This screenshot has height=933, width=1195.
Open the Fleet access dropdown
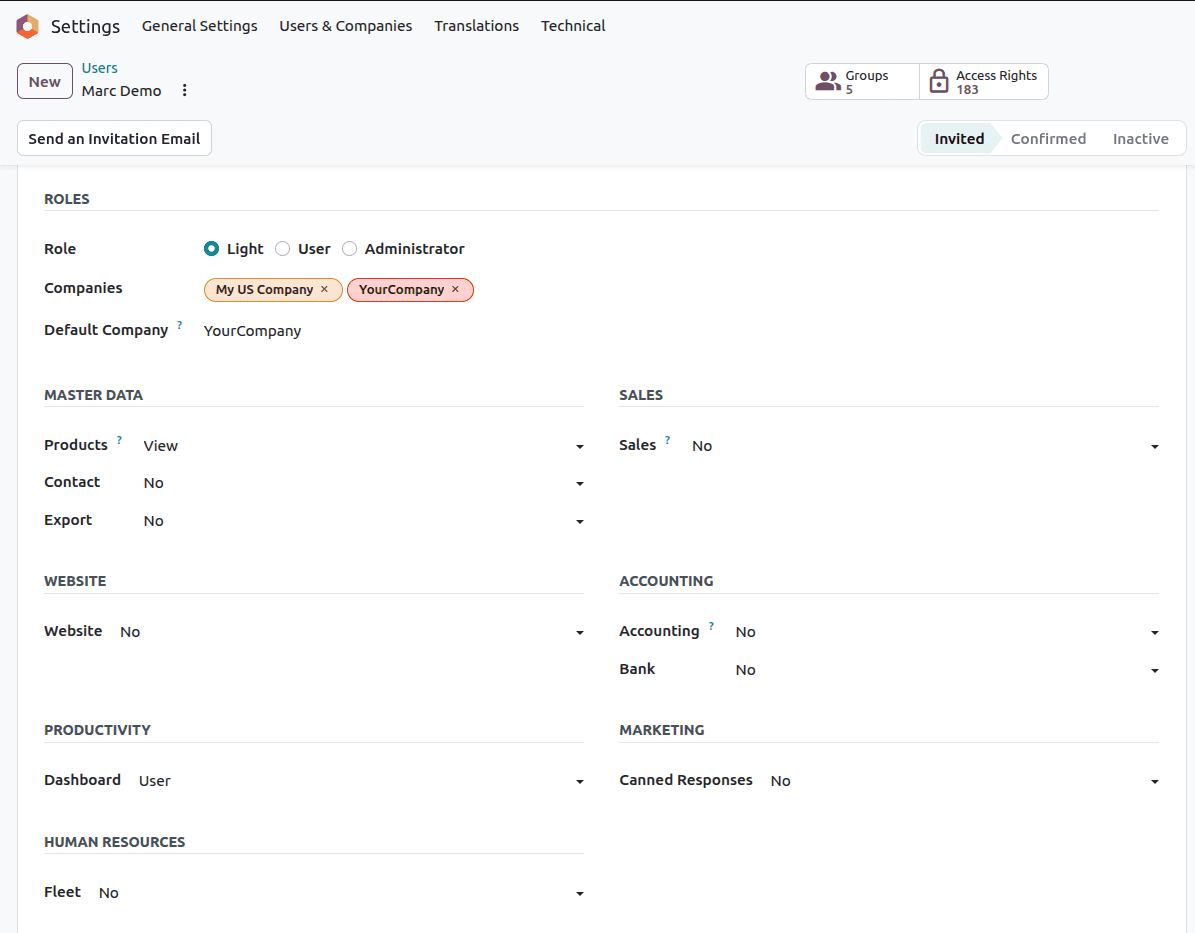click(x=341, y=893)
